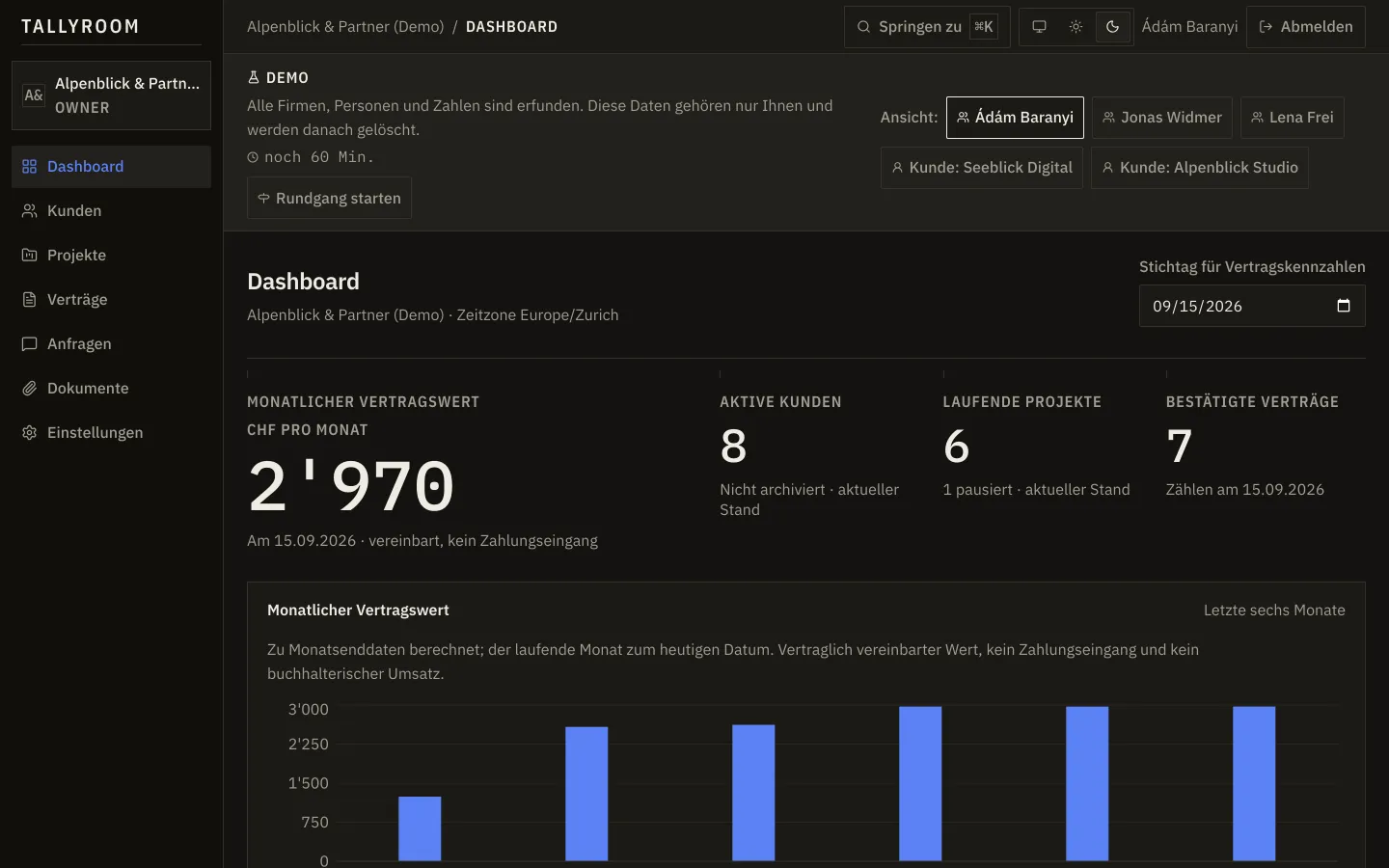This screenshot has width=1389, height=868.
Task: Switch view to Jonas Widmer
Action: coord(1162,118)
